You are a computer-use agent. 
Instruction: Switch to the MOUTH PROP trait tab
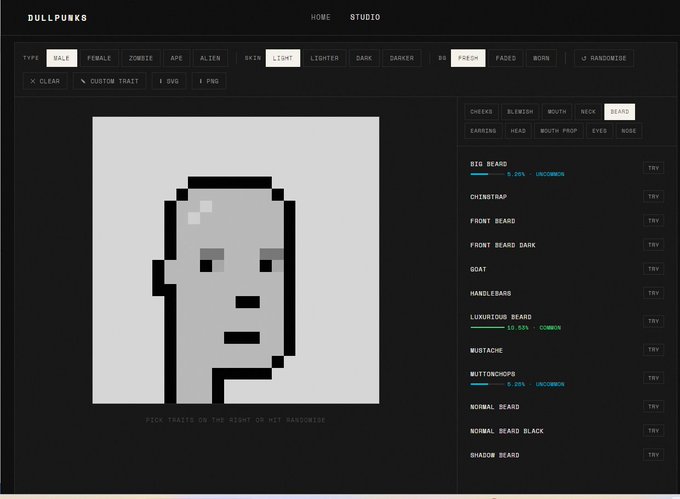(559, 131)
